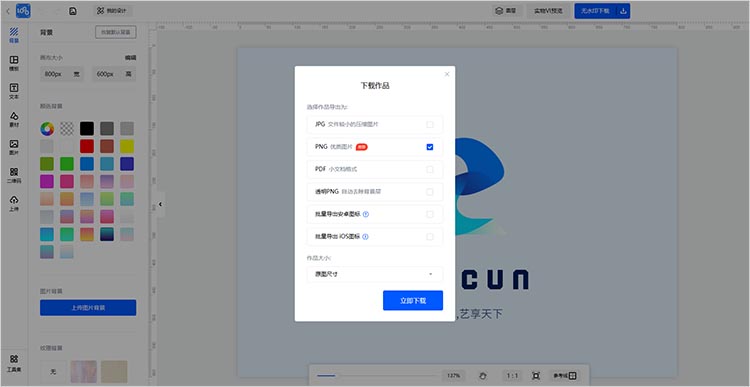Click help icon beside 批量导出 iOS图标
This screenshot has width=750, height=387.
(365, 236)
